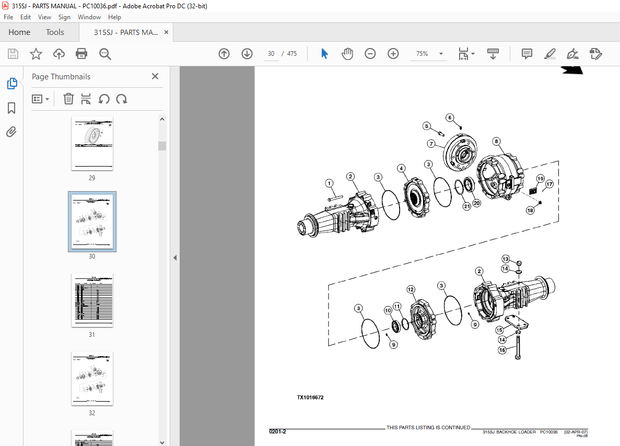Open the Sign menu
The width and height of the screenshot is (620, 446).
64,17
